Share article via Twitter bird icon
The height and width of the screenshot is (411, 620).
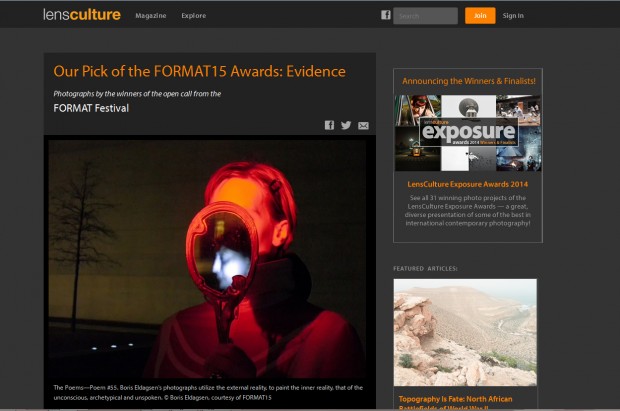(346, 125)
